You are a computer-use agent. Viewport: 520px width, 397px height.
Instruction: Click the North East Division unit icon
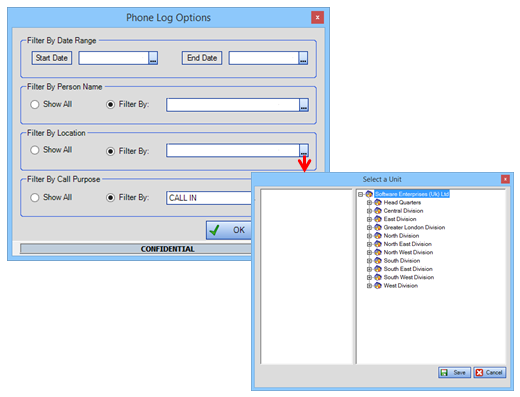378,244
